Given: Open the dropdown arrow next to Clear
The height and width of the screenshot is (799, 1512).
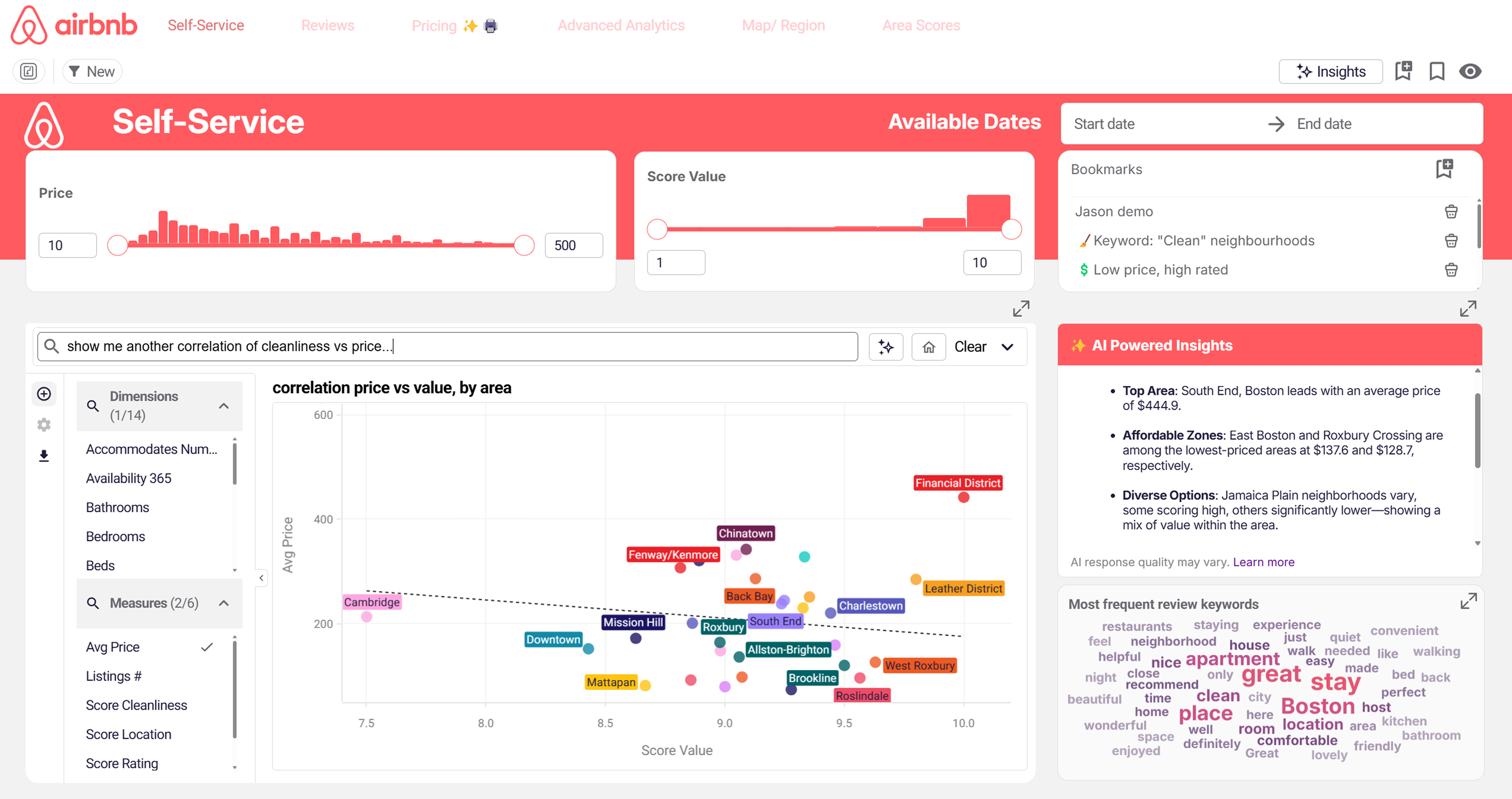Looking at the screenshot, I should (1007, 347).
